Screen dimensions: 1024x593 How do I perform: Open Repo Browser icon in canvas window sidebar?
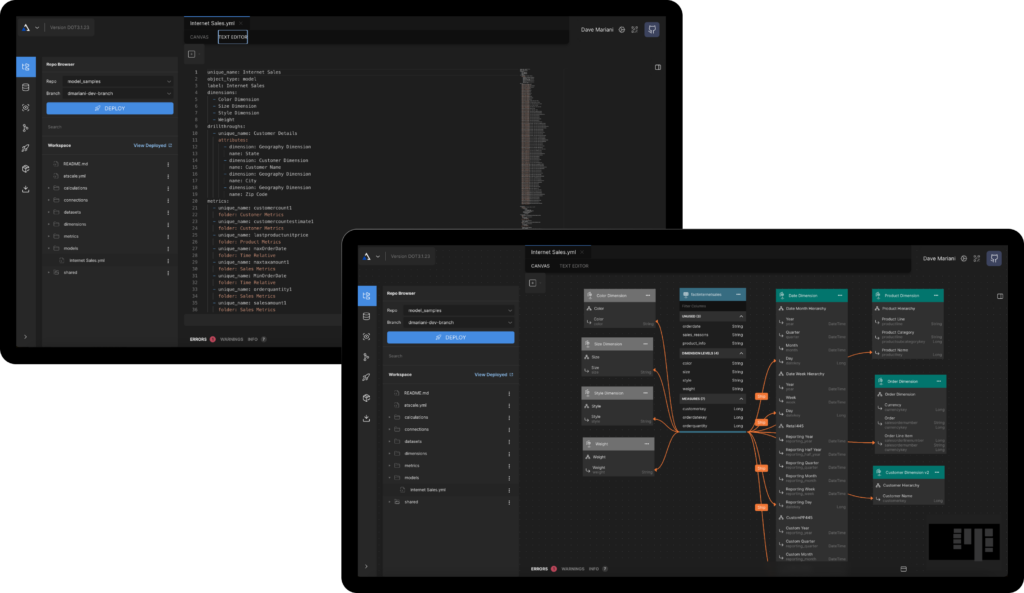coord(366,296)
